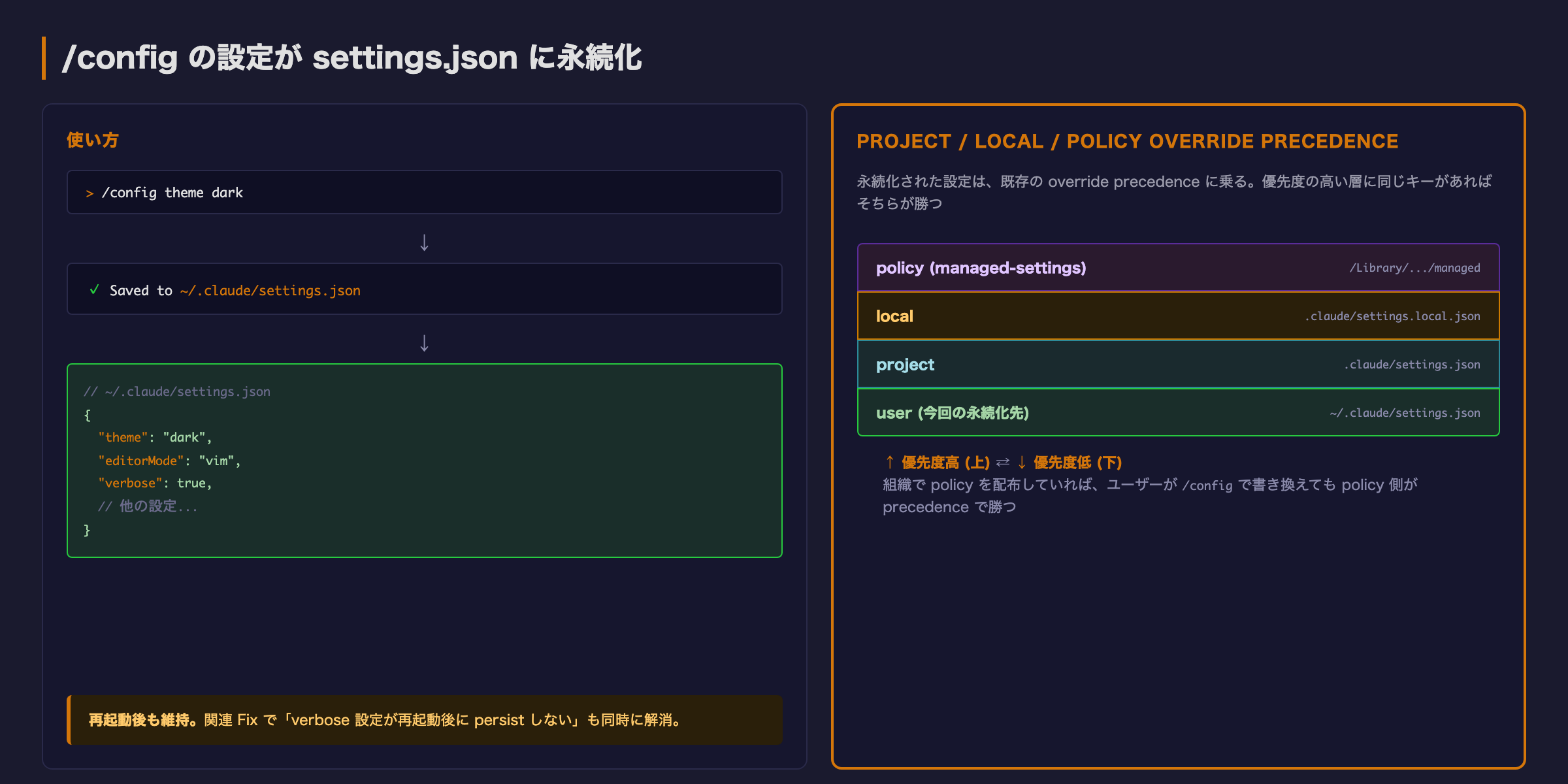This screenshot has width=1568, height=784.
Task: Open the ~/.claude/settings.json saved path link
Action: click(270, 290)
